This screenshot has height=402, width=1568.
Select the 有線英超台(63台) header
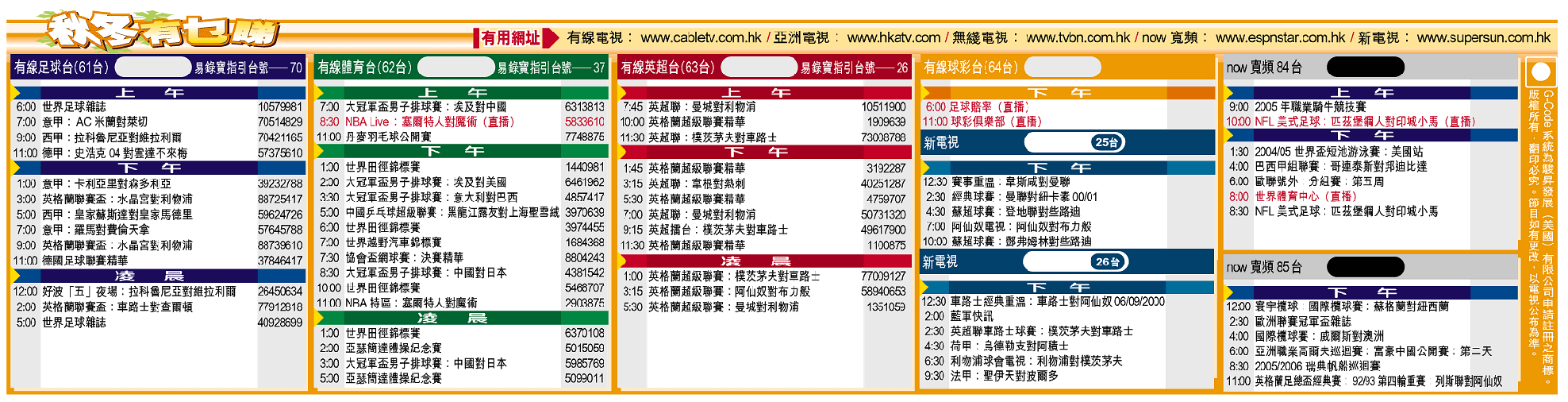pyautogui.click(x=667, y=68)
